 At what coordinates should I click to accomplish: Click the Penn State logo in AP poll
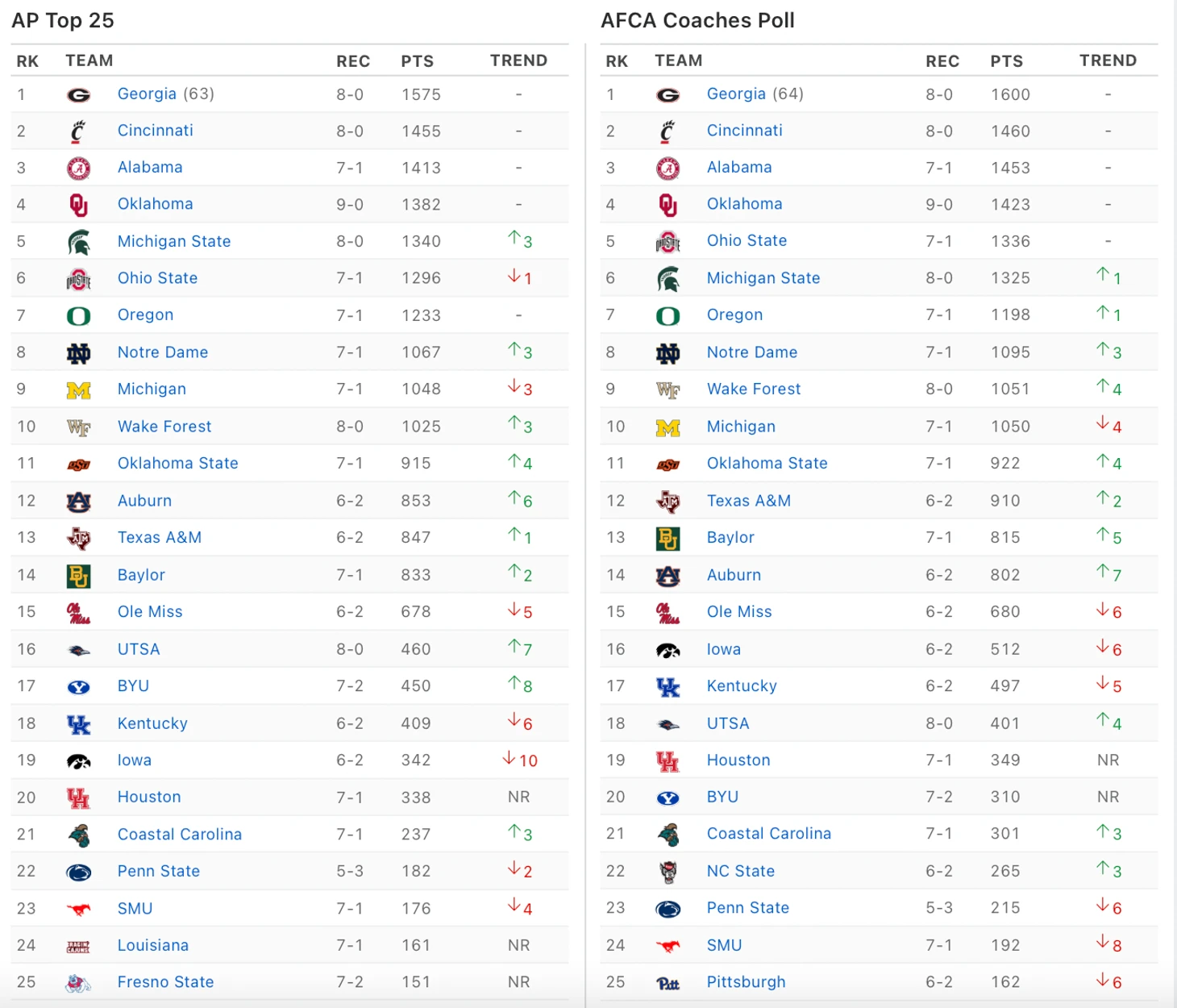point(78,872)
